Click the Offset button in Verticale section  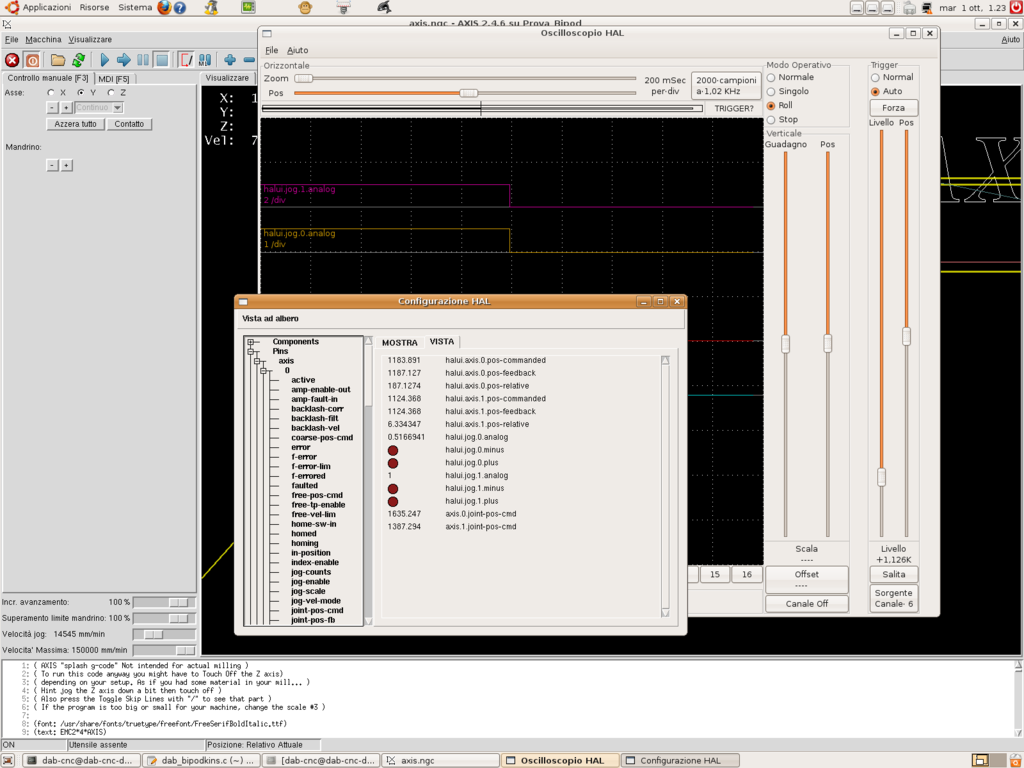point(807,579)
